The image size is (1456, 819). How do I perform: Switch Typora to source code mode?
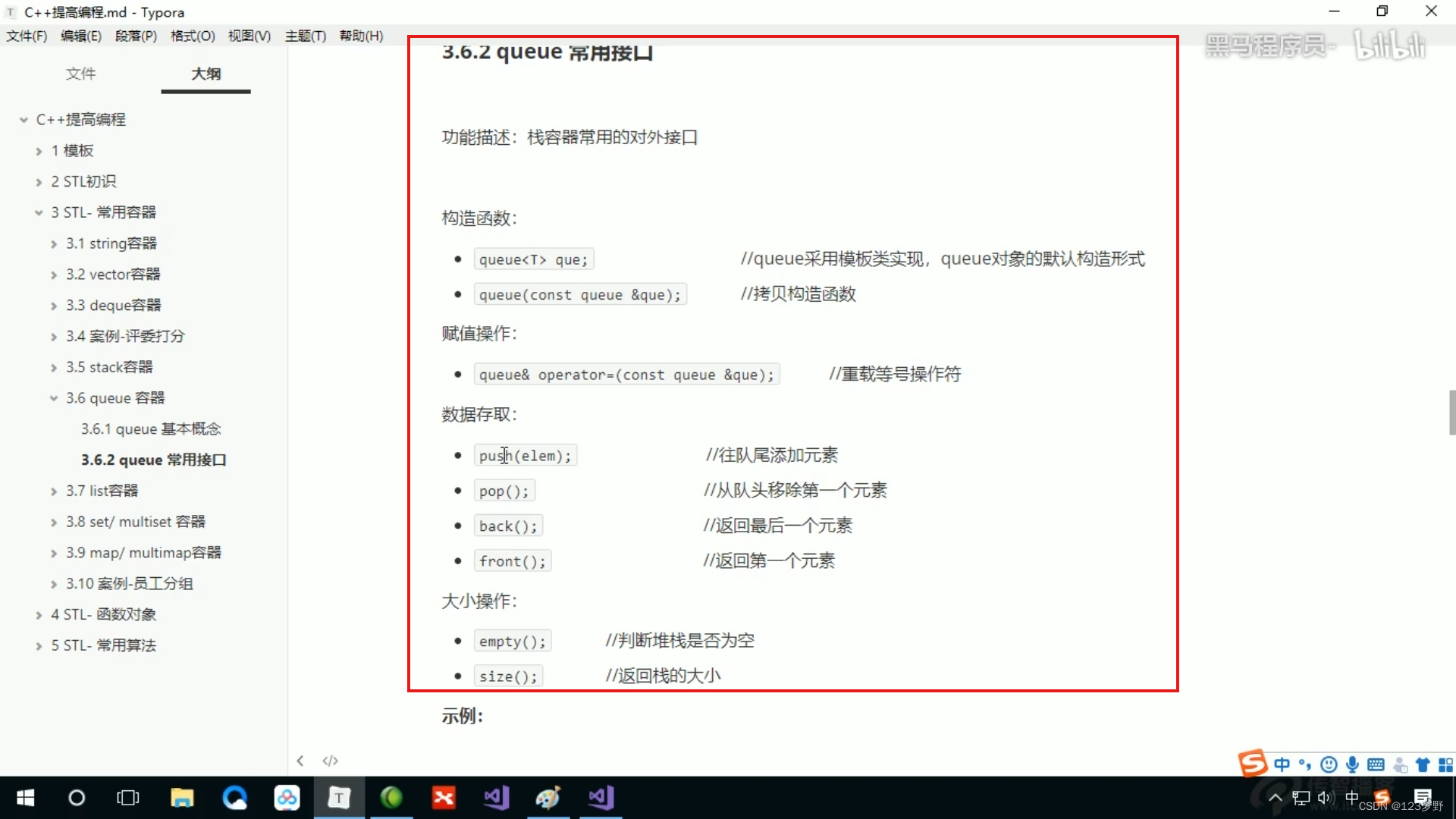[x=330, y=761]
